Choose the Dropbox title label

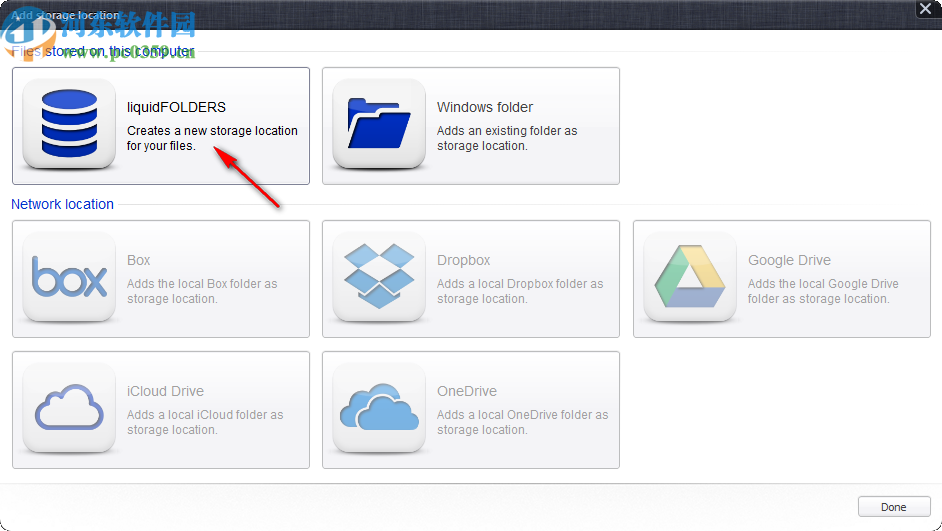(x=463, y=261)
